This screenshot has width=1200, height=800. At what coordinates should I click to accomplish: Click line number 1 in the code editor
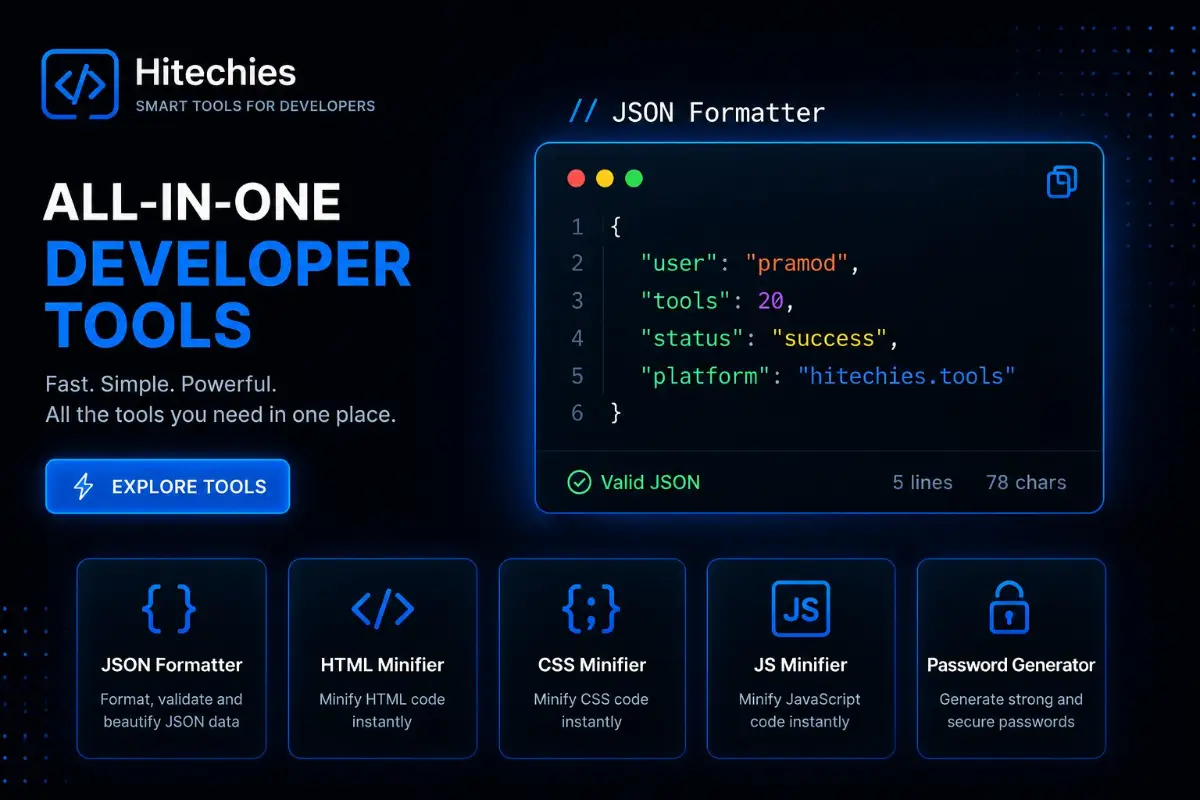pyautogui.click(x=577, y=228)
